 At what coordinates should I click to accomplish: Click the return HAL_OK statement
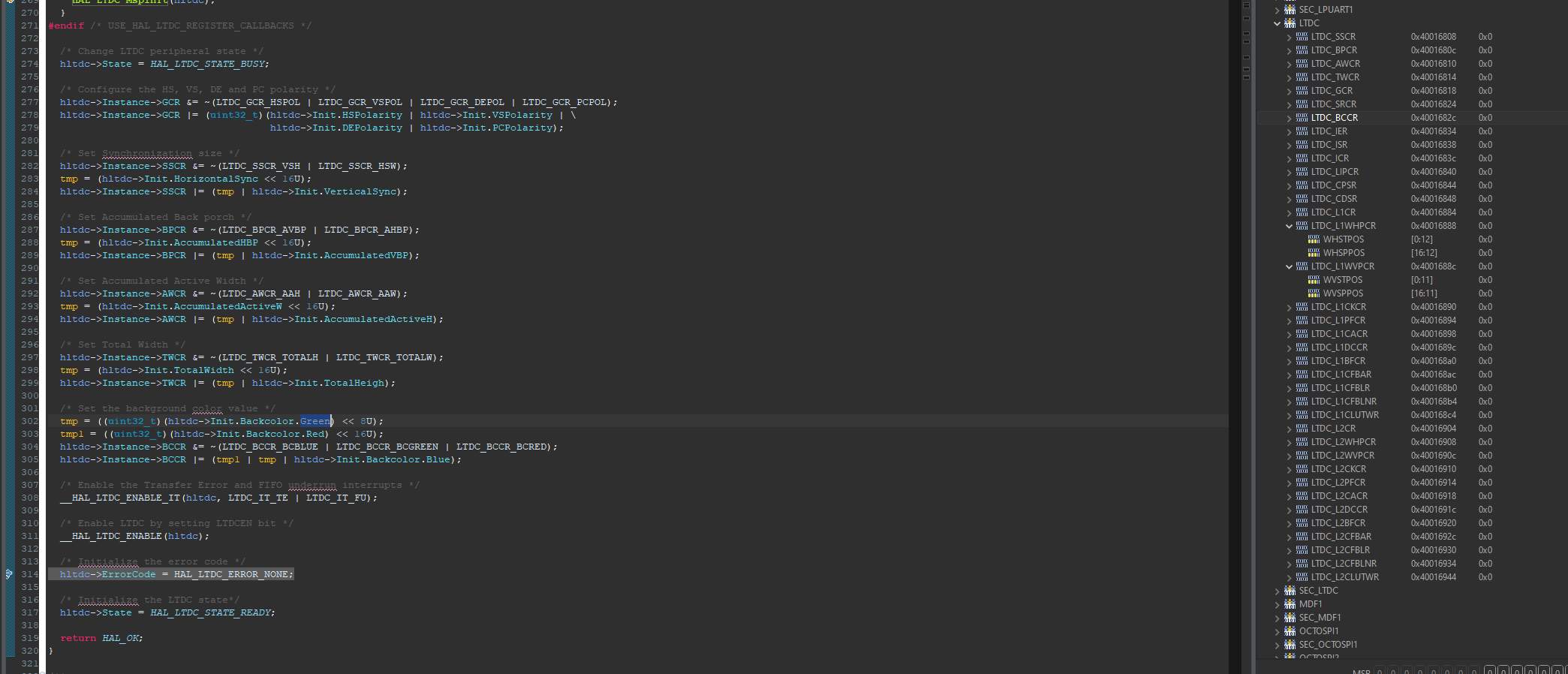tap(101, 638)
